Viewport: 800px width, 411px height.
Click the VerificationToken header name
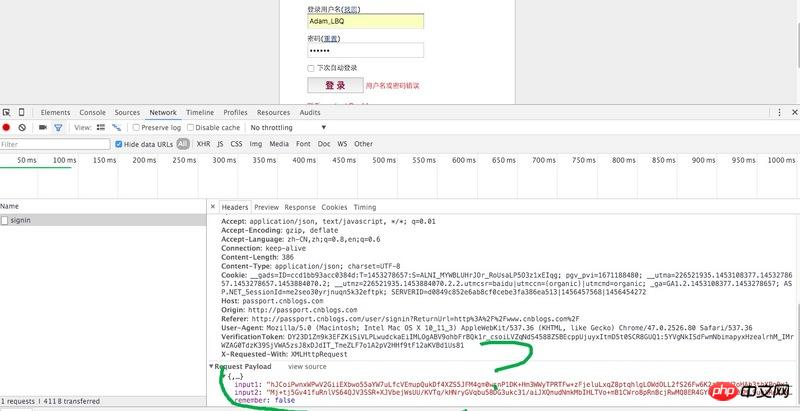tap(253, 337)
